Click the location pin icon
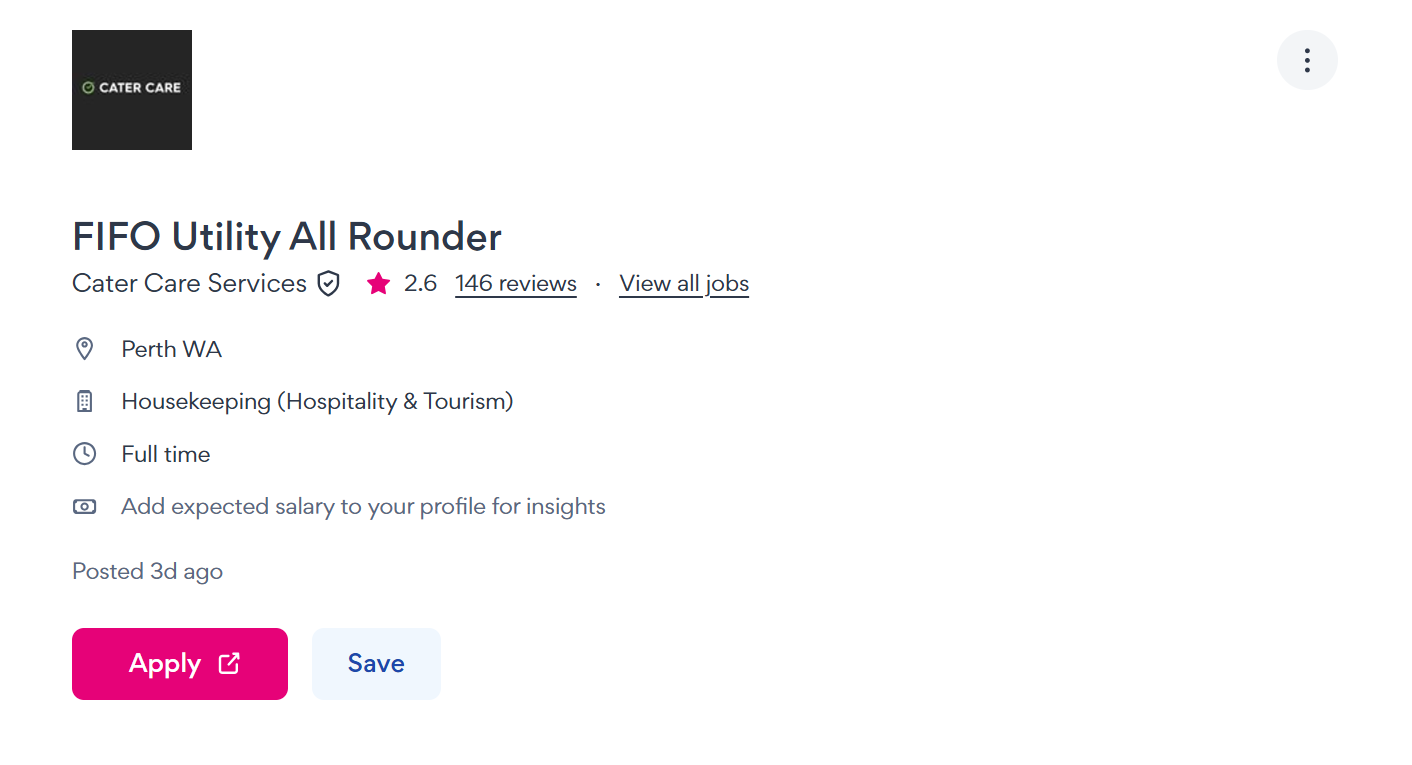1412x765 pixels. [85, 349]
